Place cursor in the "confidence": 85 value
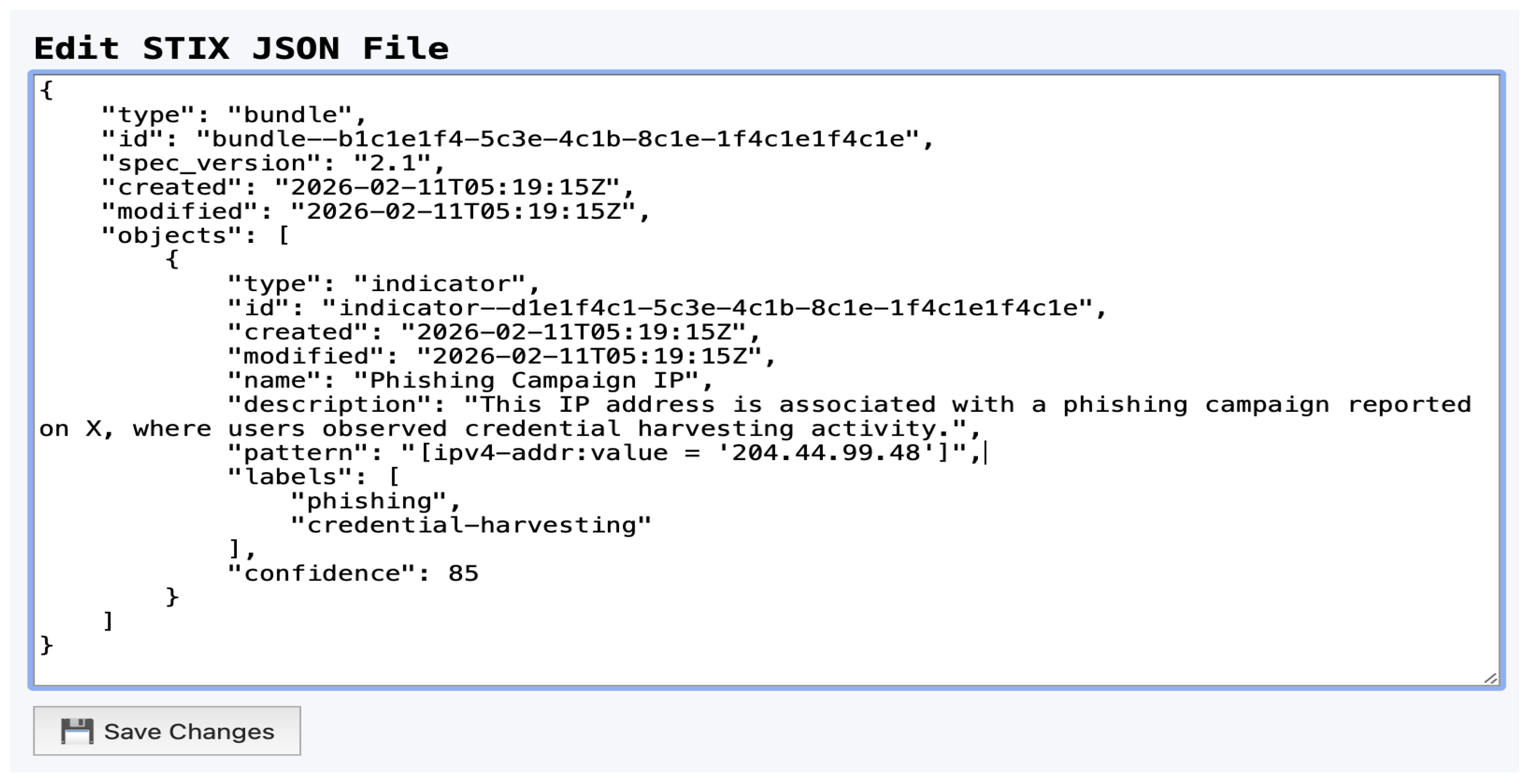This screenshot has height=784, width=1528. point(462,573)
